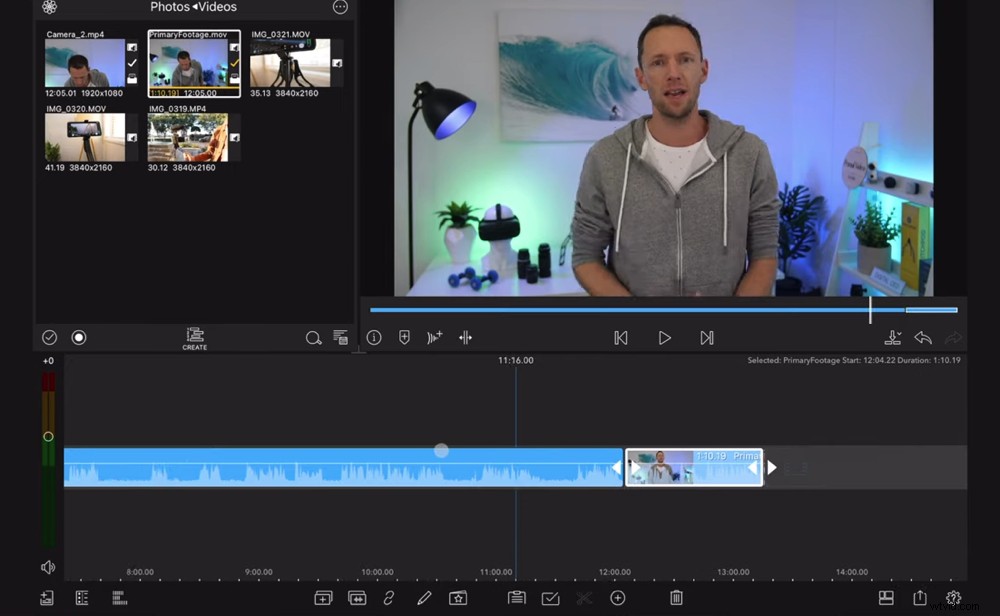This screenshot has width=1000, height=616.
Task: Undo the last edit
Action: (x=922, y=338)
